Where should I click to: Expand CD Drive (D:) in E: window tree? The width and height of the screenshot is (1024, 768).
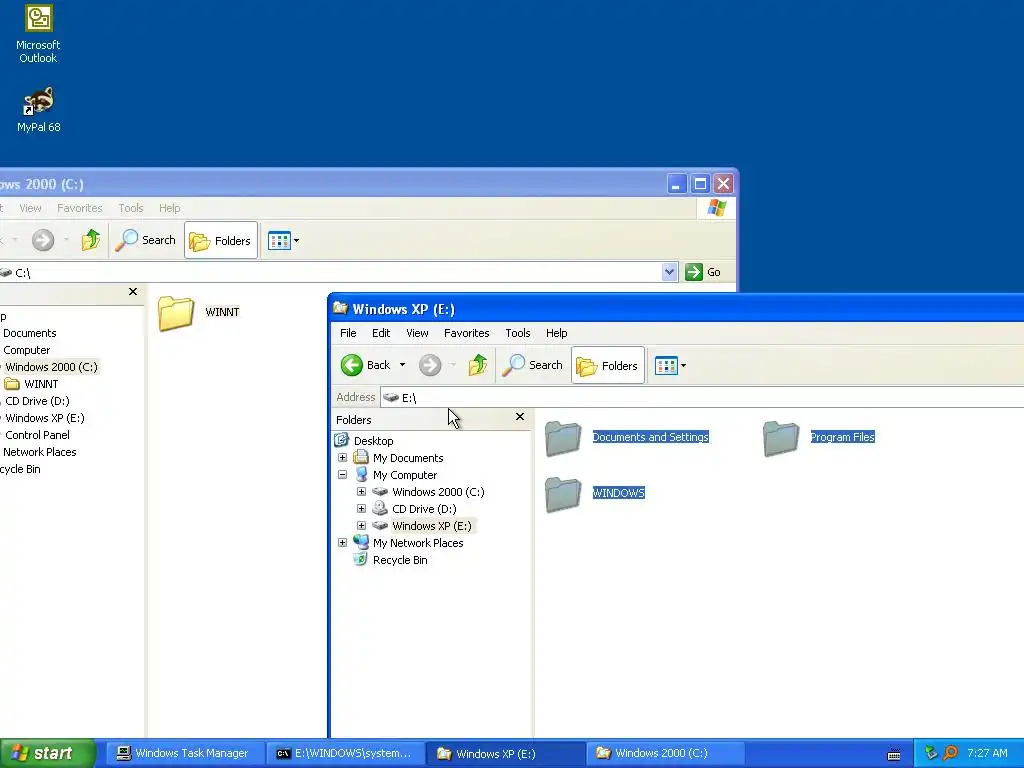[x=361, y=509]
